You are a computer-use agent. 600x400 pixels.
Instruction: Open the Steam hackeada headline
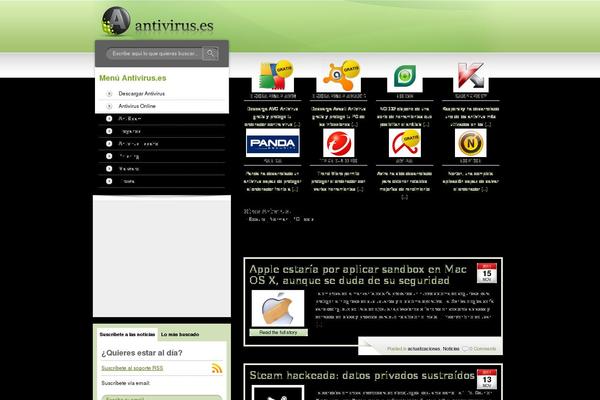click(362, 376)
